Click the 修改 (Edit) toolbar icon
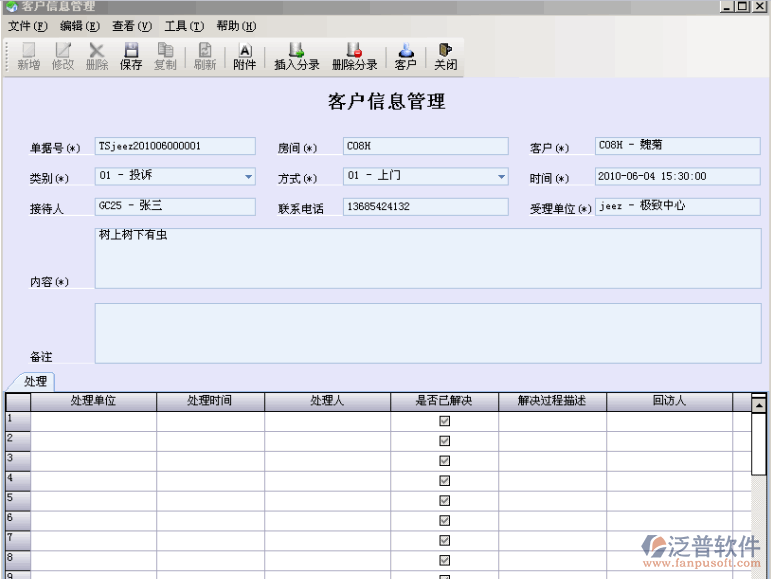Image resolution: width=771 pixels, height=579 pixels. (x=63, y=56)
